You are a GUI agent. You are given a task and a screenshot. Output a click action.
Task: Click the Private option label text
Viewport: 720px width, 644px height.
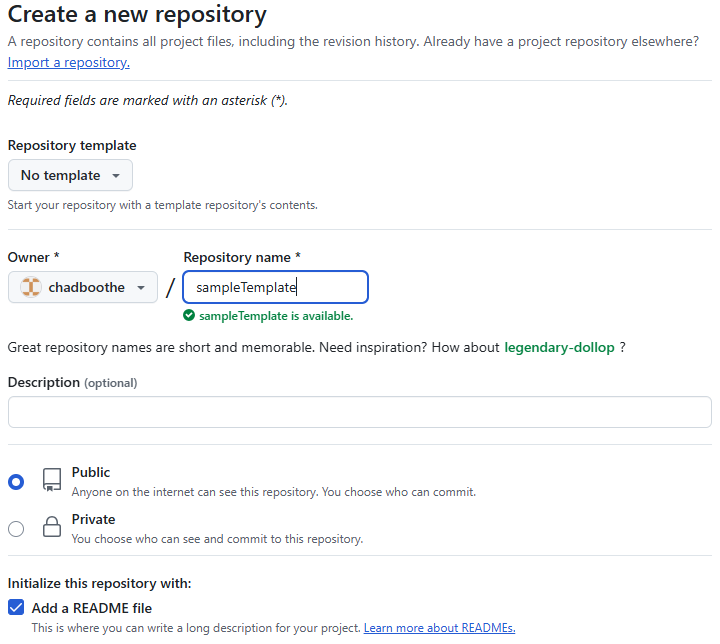(x=93, y=519)
